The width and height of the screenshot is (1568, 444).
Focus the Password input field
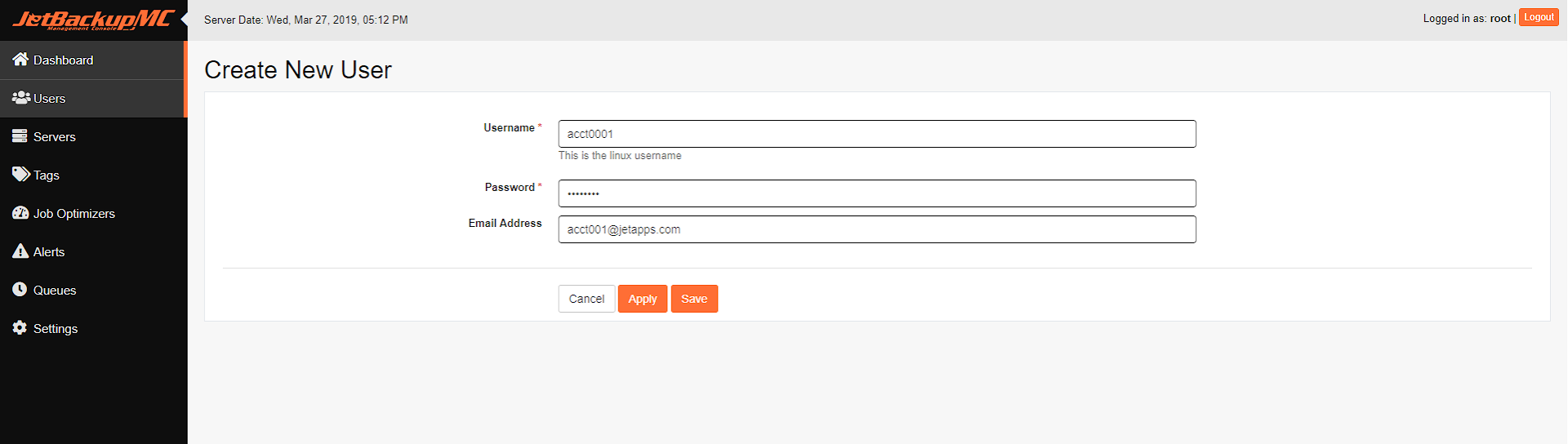coord(877,193)
